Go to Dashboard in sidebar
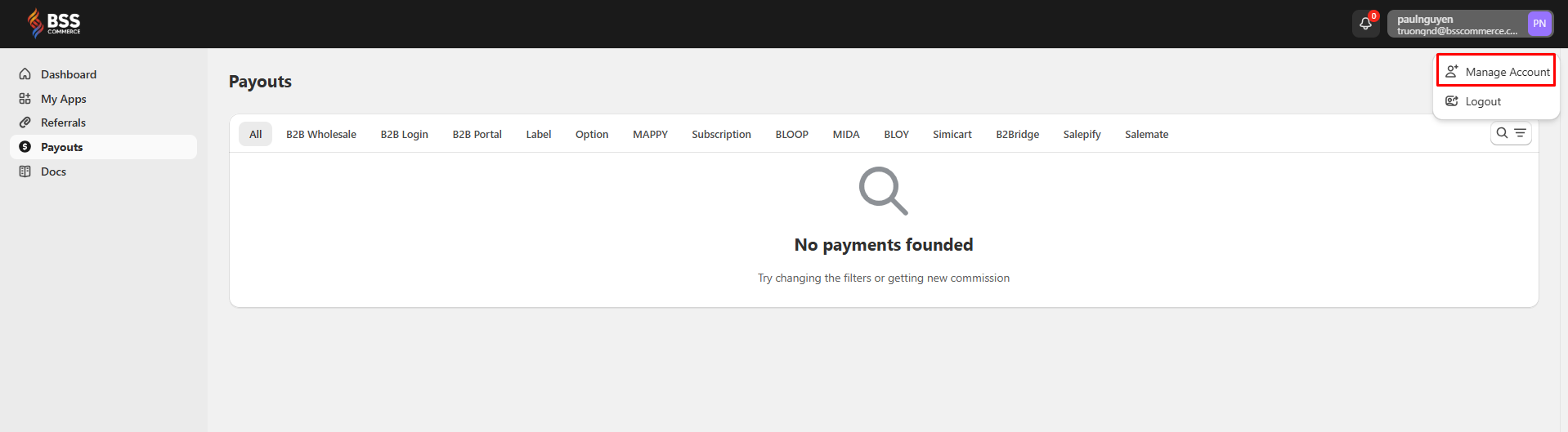Image resolution: width=1568 pixels, height=432 pixels. [x=103, y=74]
